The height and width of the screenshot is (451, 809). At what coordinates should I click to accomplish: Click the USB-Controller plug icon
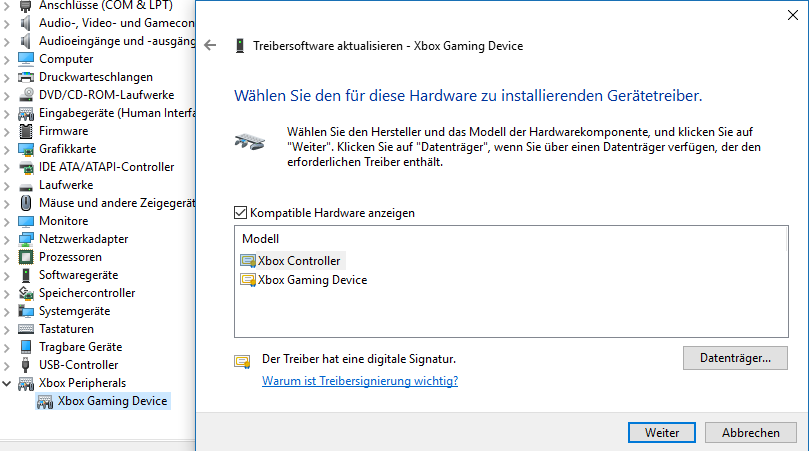tap(25, 365)
